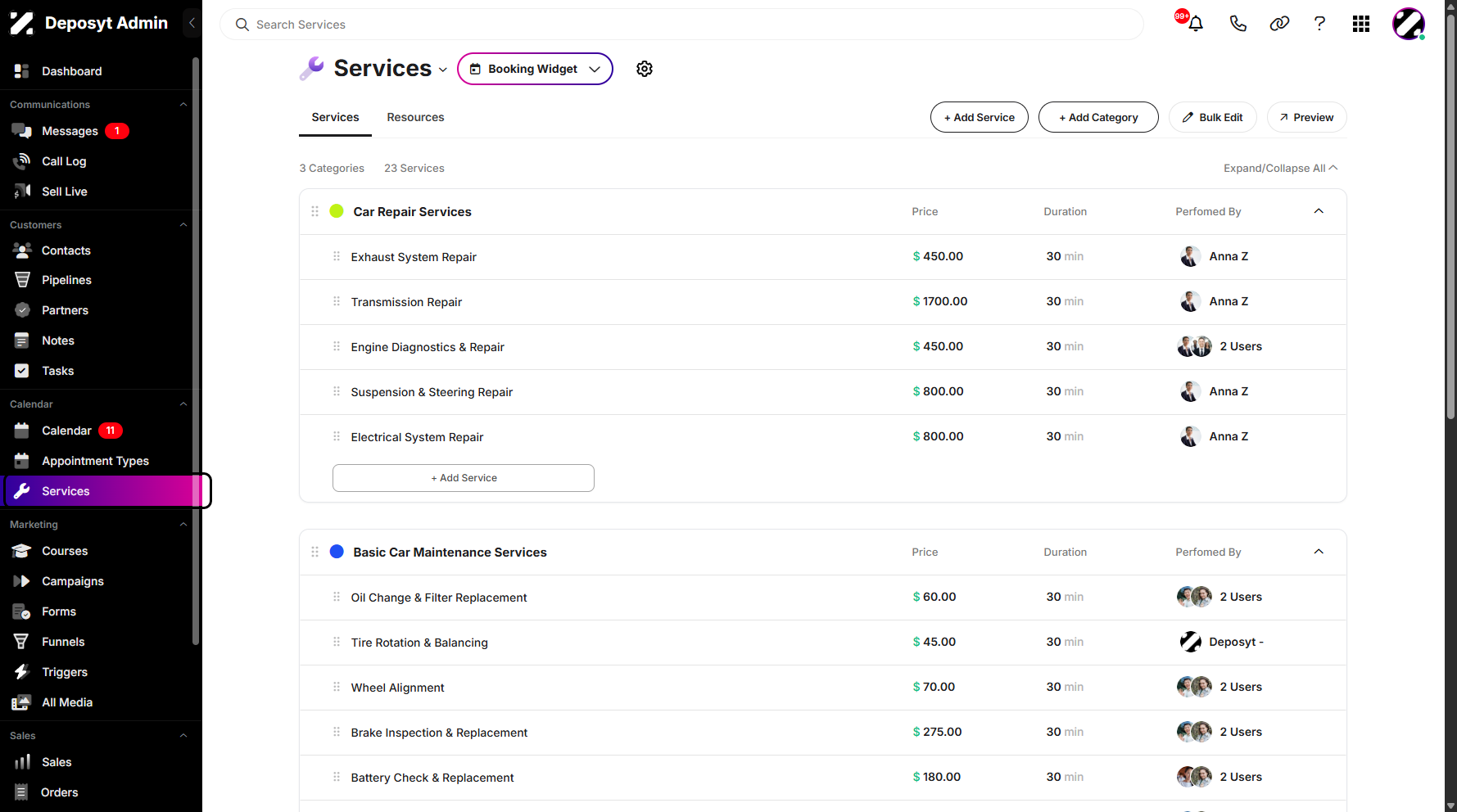Collapse the Car Repair Services category

[1319, 211]
